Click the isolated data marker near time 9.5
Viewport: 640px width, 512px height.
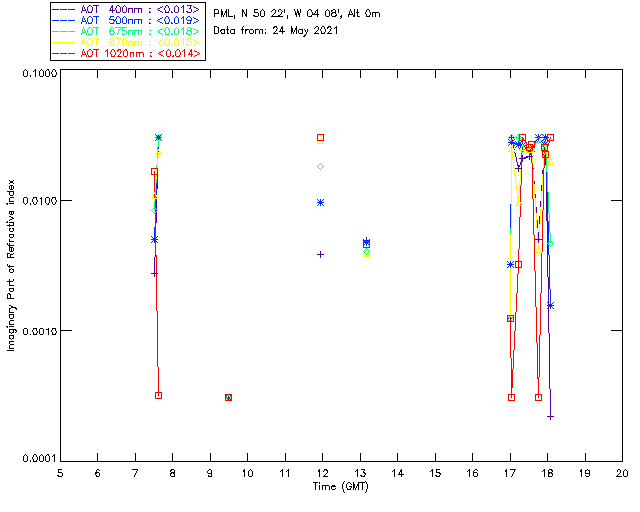(x=229, y=397)
